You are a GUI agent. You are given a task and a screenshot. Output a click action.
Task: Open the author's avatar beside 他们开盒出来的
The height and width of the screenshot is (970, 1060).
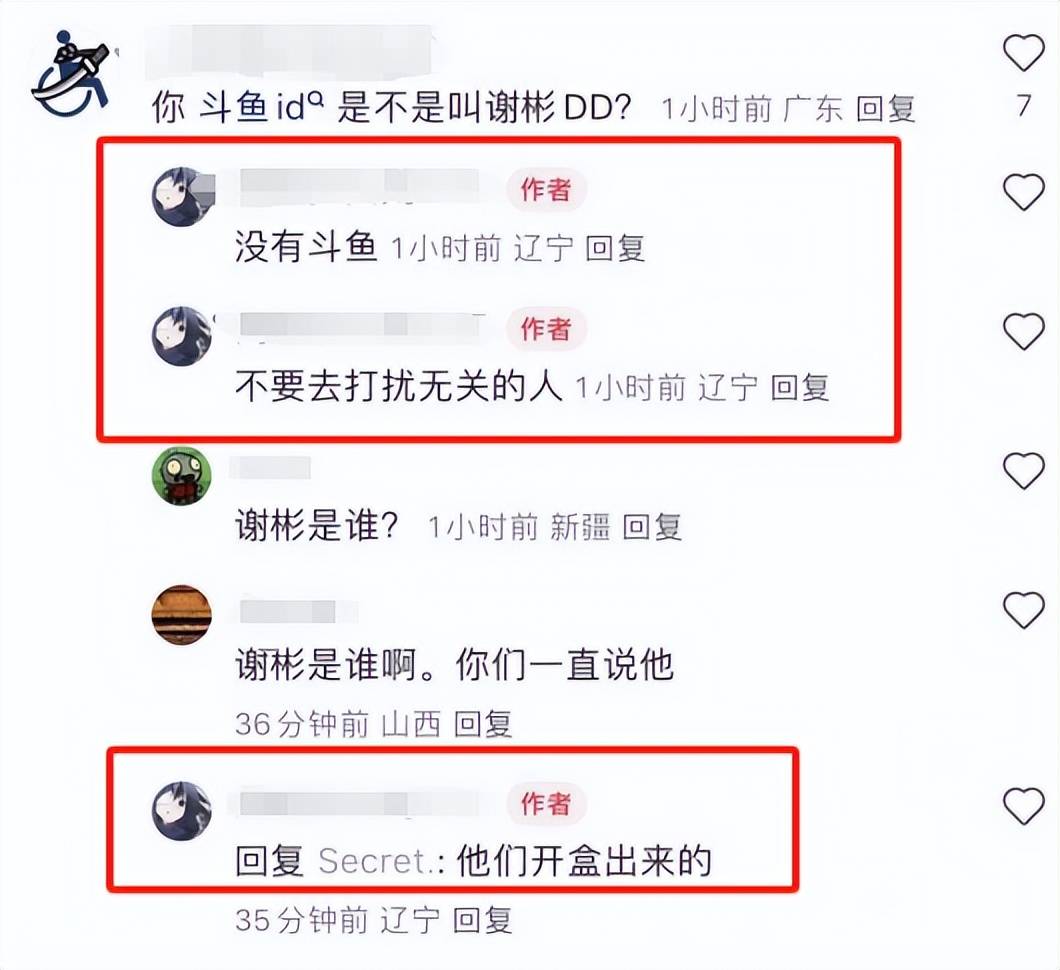click(x=181, y=810)
